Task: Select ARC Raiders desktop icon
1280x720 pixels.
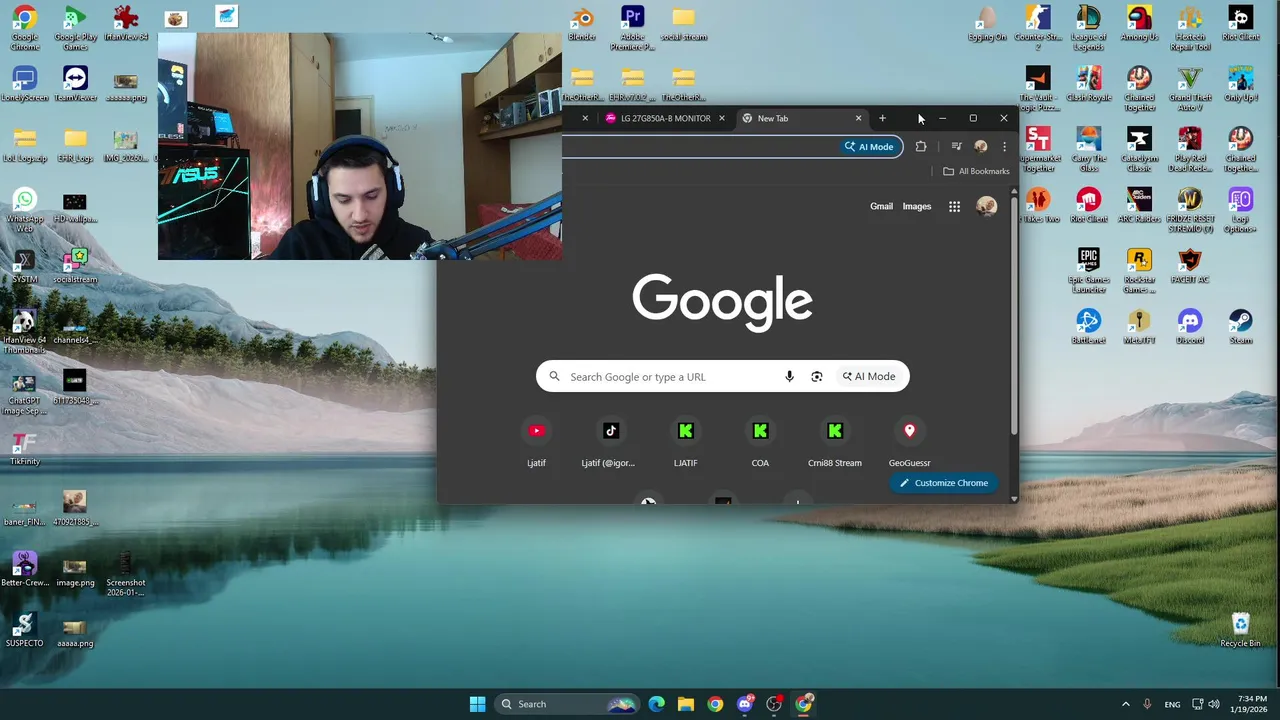Action: 1139,205
